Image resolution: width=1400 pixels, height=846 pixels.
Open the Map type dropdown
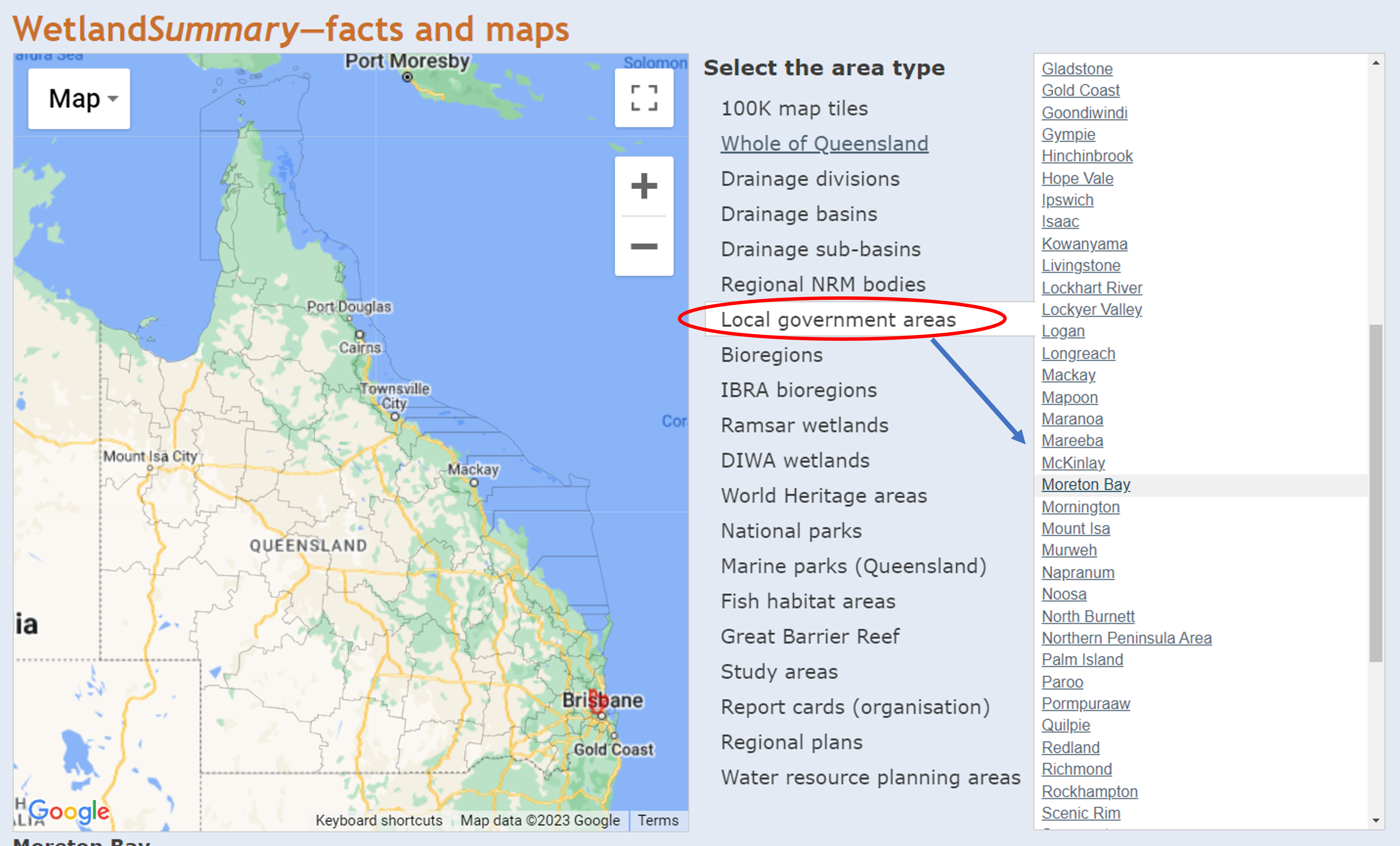click(80, 98)
